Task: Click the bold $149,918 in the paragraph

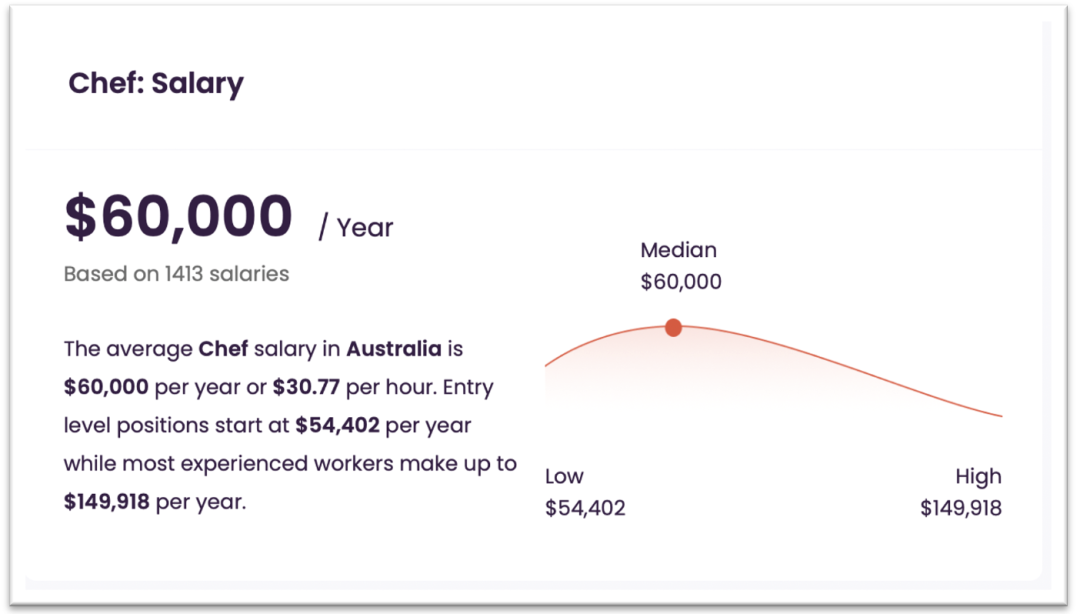Action: 107,502
